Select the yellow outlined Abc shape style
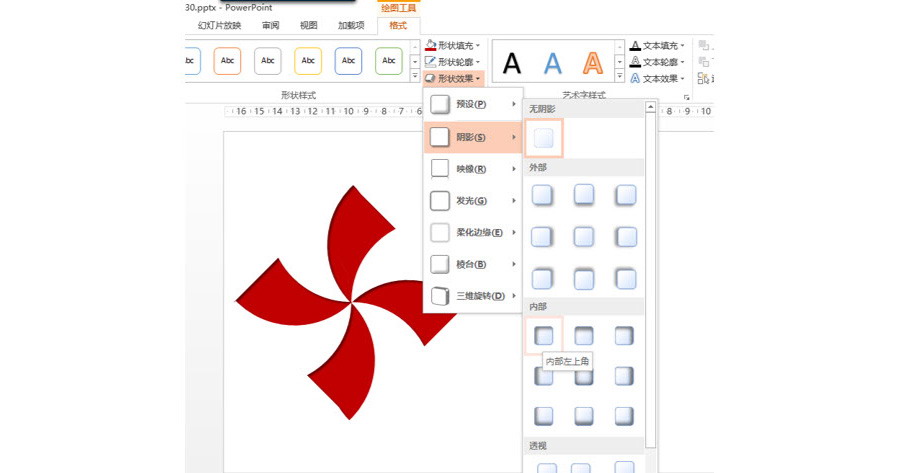Image resolution: width=900 pixels, height=473 pixels. click(308, 61)
